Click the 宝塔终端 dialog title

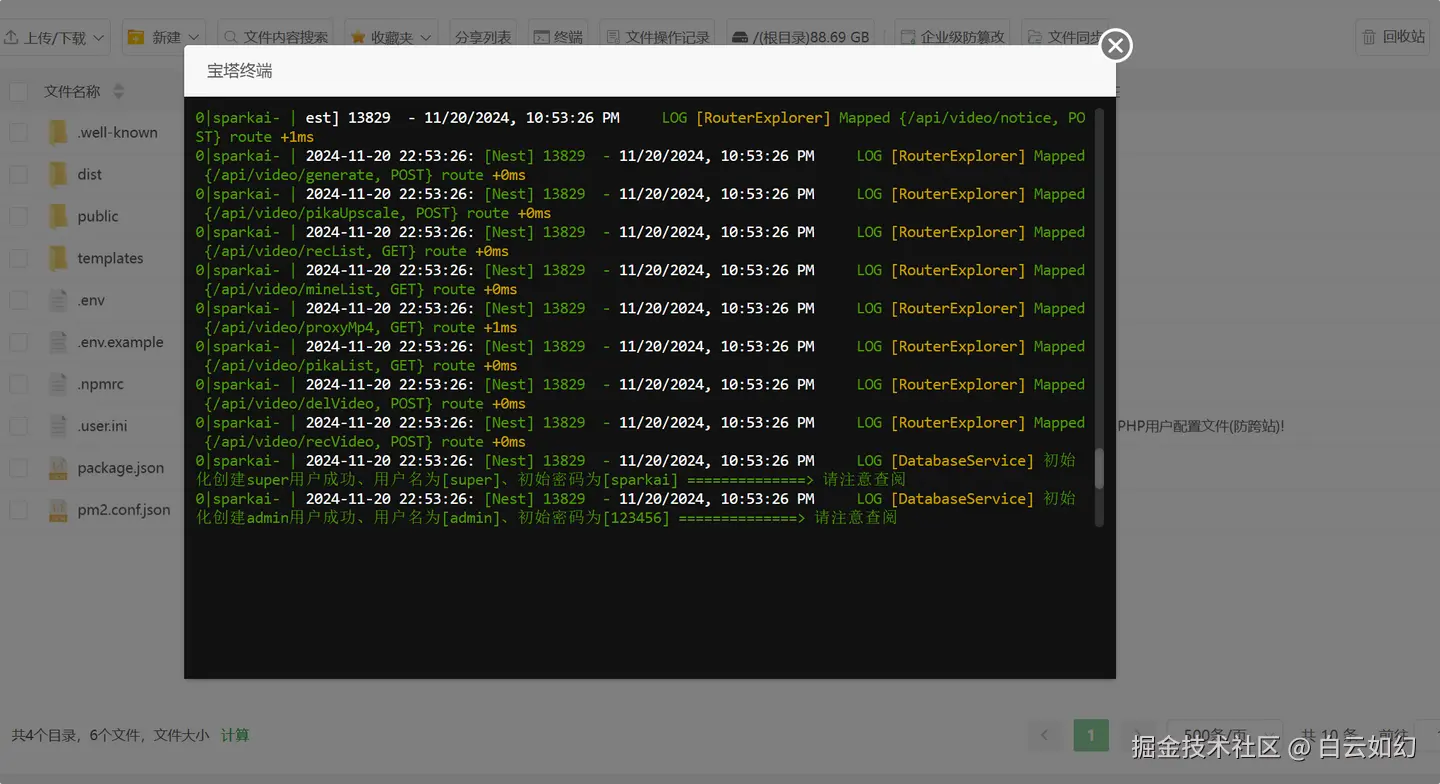(x=239, y=71)
